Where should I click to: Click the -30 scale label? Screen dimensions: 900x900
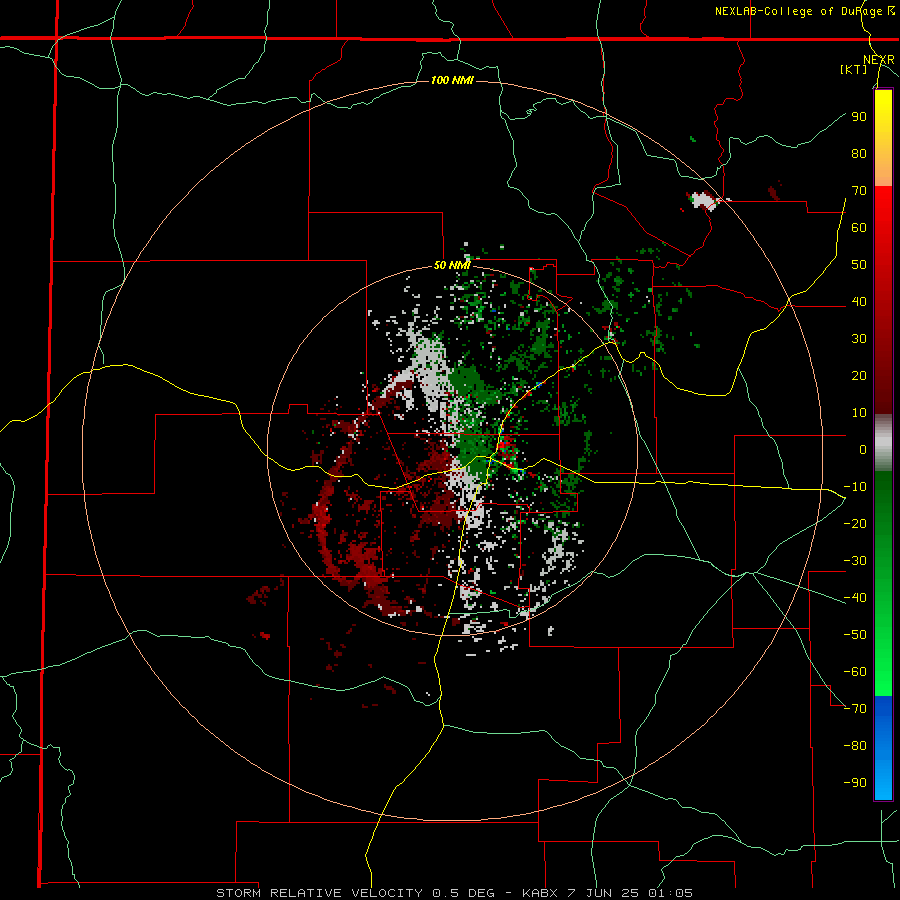[x=855, y=561]
